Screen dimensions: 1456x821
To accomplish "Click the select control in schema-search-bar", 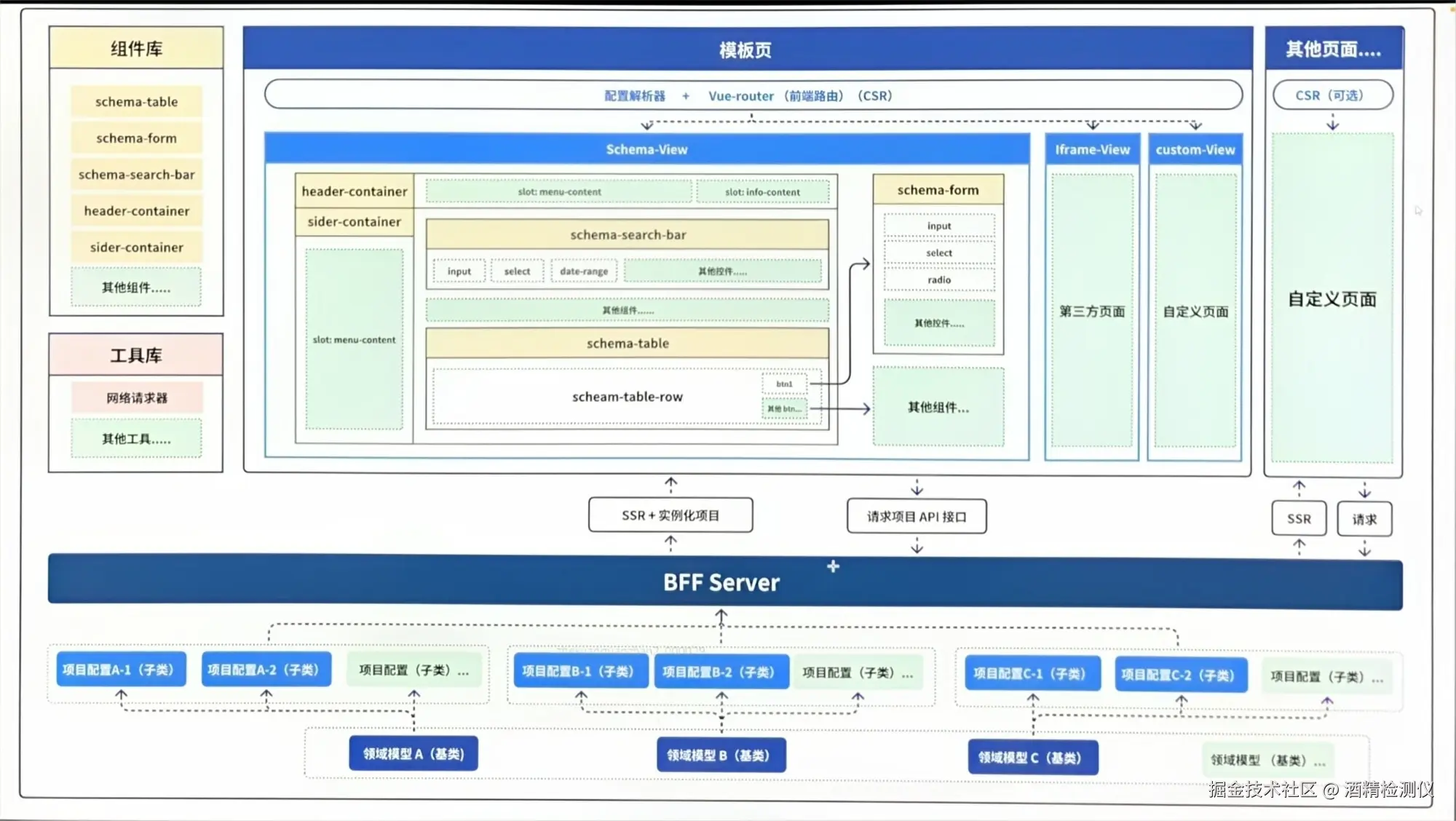I will 517,271.
